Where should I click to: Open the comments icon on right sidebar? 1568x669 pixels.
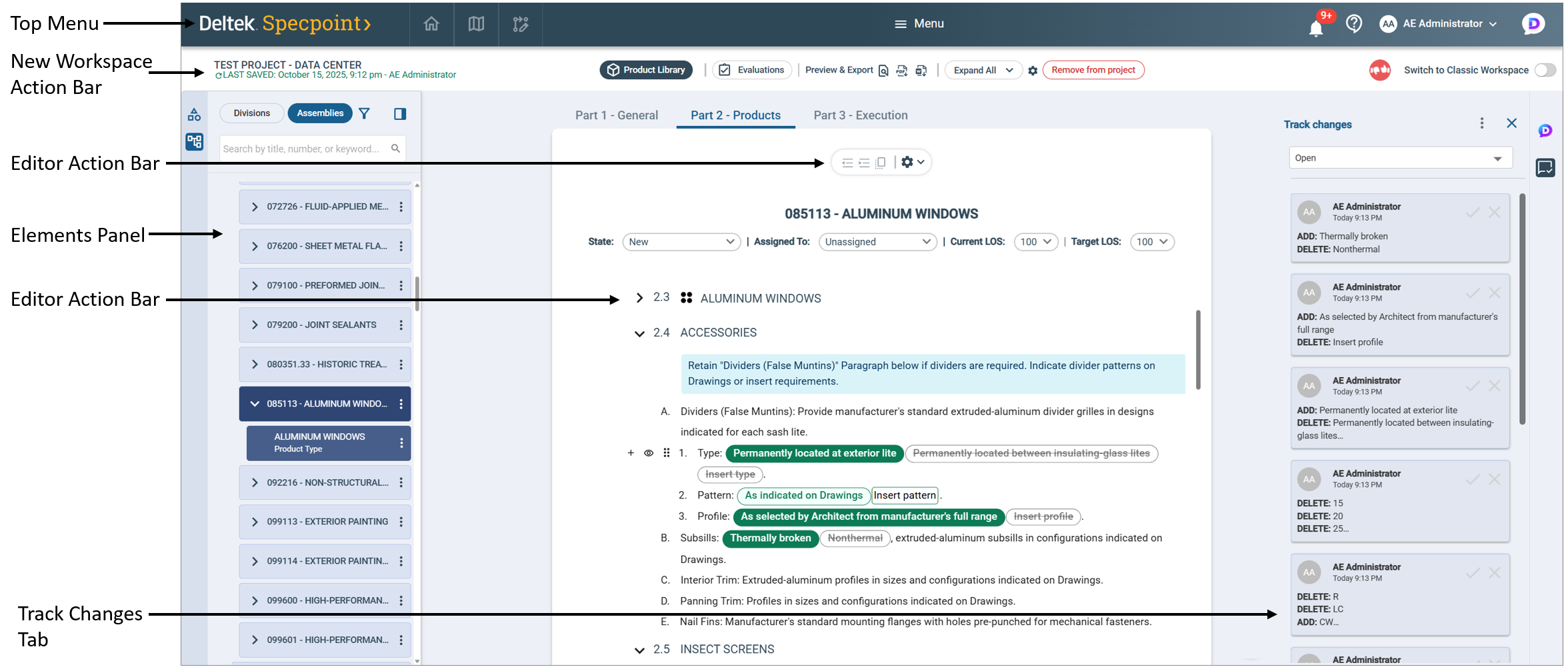coord(1545,167)
